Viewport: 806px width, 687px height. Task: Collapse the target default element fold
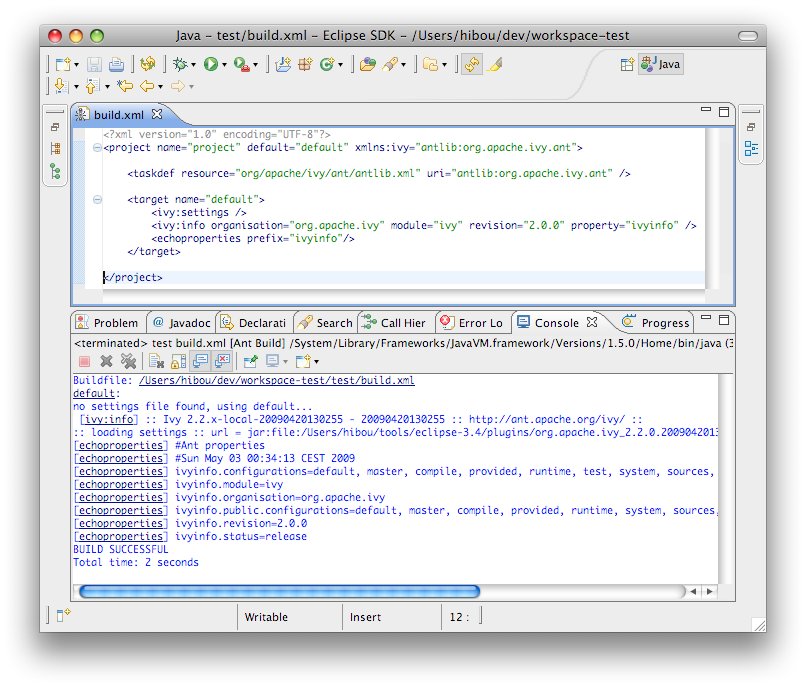(x=97, y=200)
